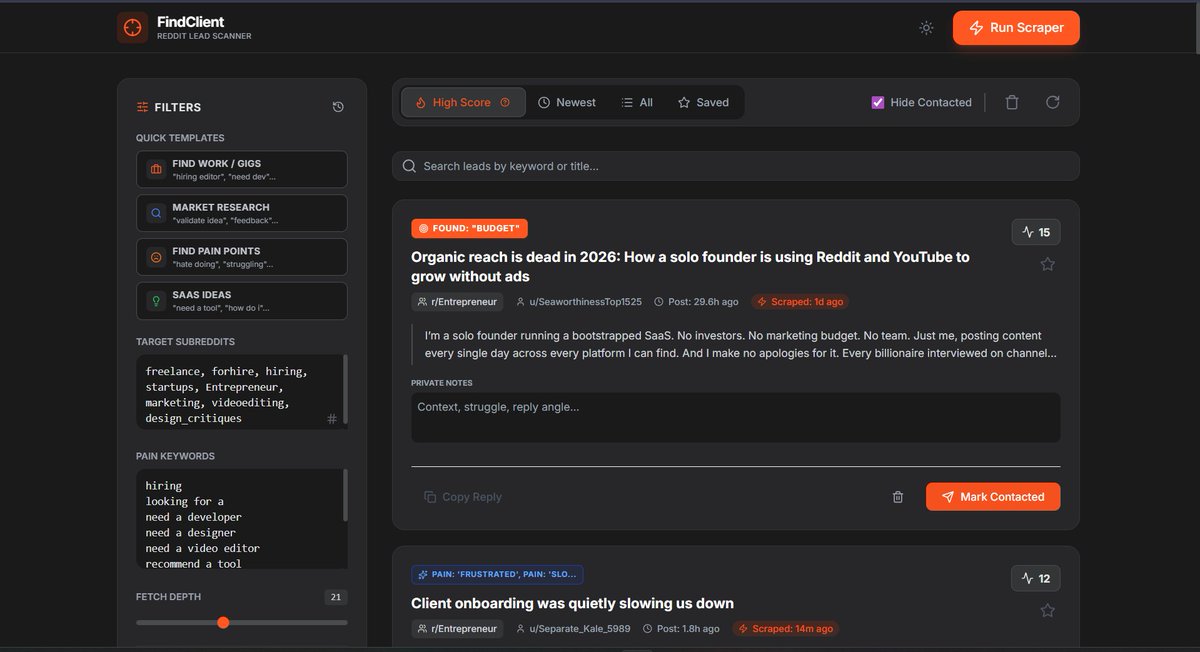
Task: Focus the Search leads by keyword field
Action: tap(736, 166)
